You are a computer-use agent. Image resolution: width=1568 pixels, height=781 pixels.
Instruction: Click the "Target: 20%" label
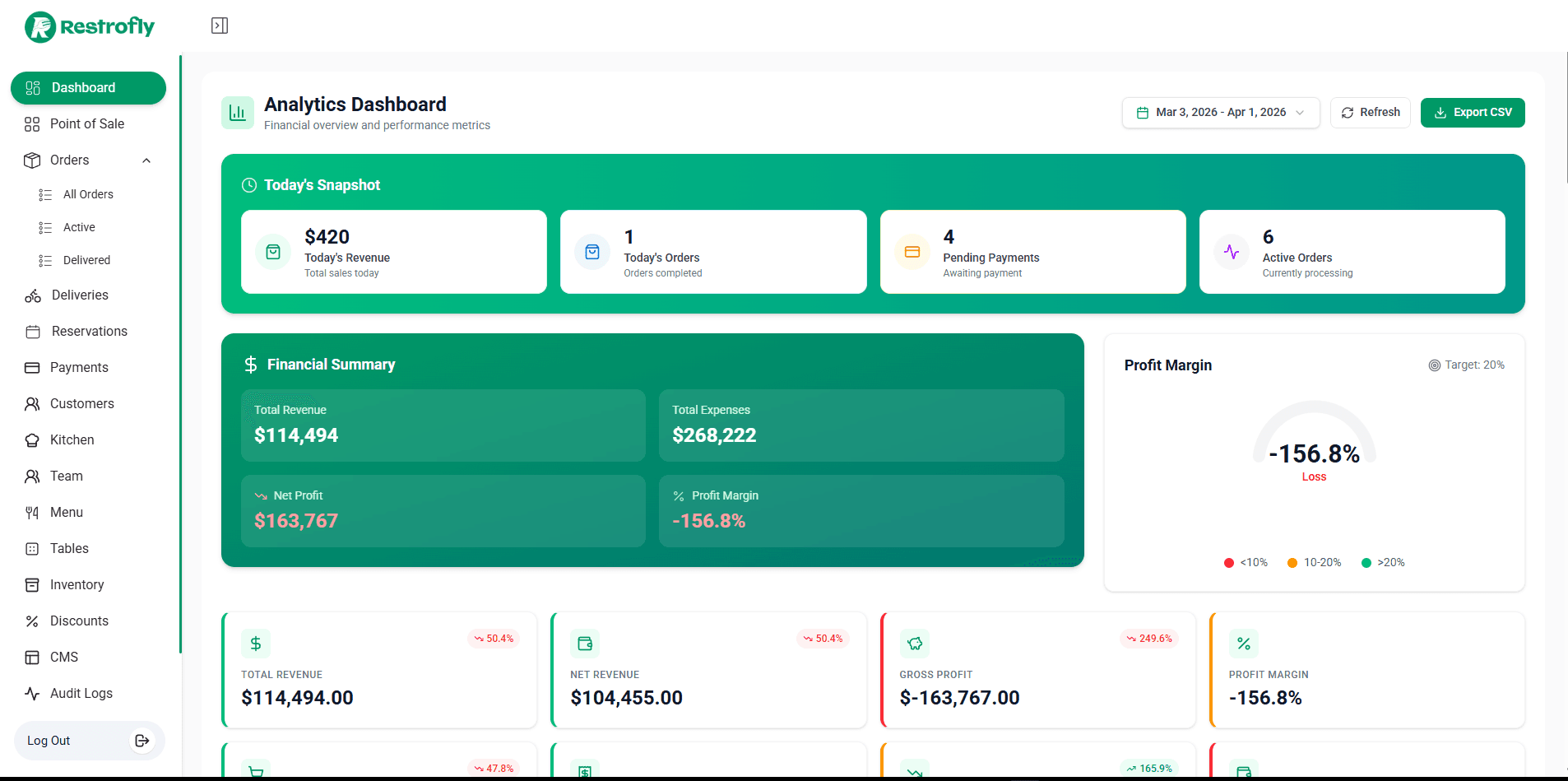[x=1475, y=365]
